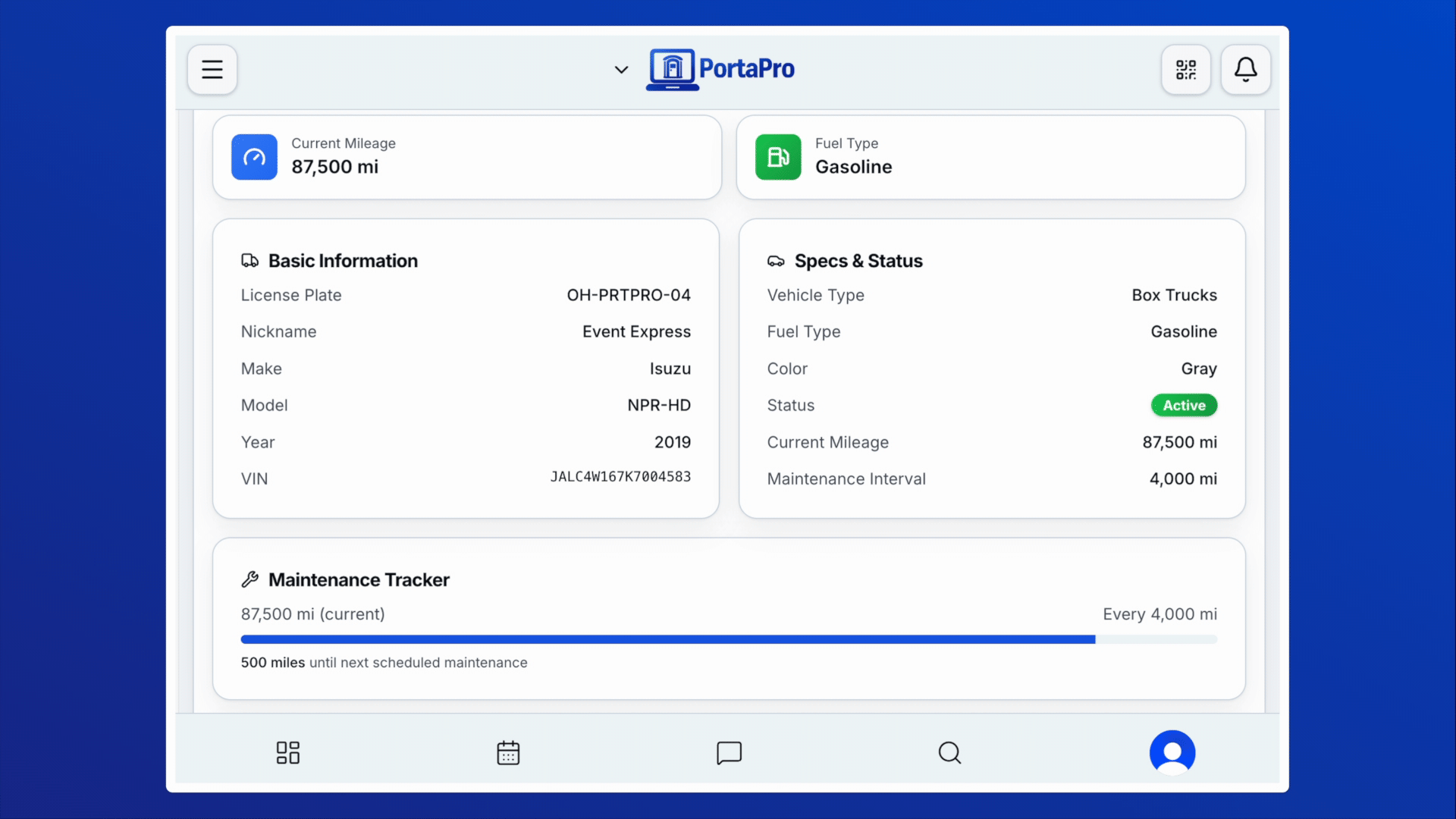Open notifications bell

click(x=1245, y=70)
